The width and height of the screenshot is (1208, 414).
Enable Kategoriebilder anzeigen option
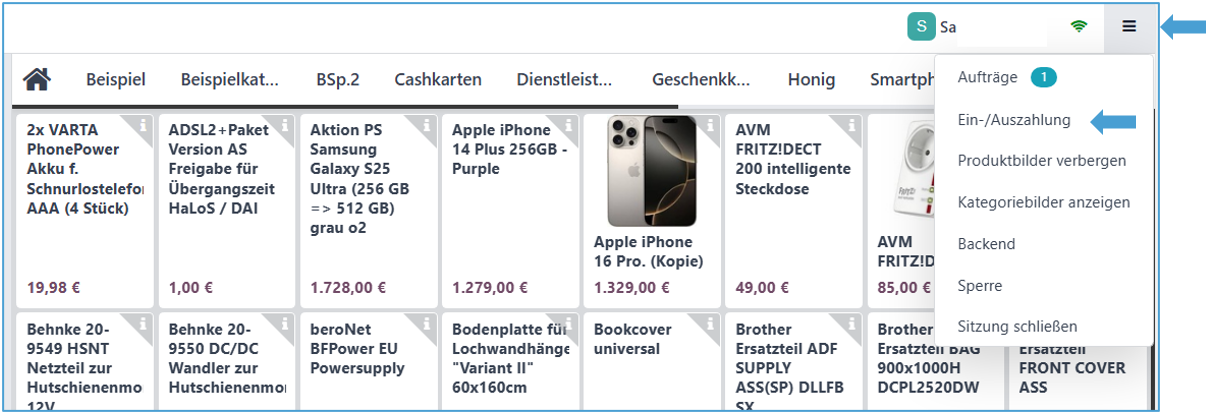pyautogui.click(x=1043, y=202)
